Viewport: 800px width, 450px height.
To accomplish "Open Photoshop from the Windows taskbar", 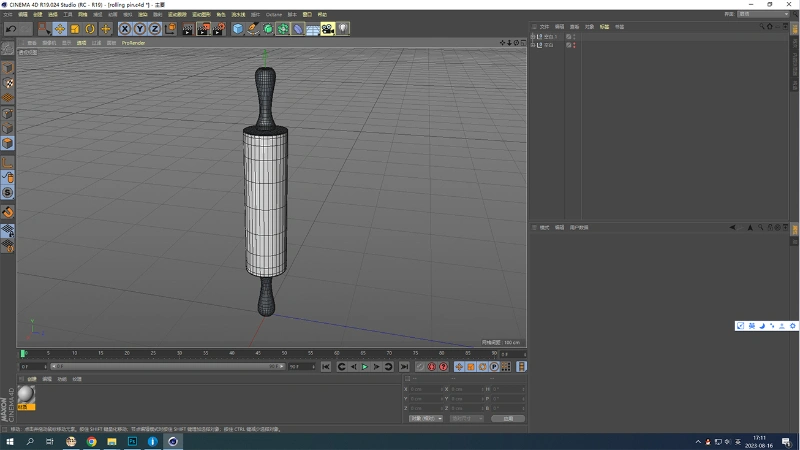I will (132, 441).
